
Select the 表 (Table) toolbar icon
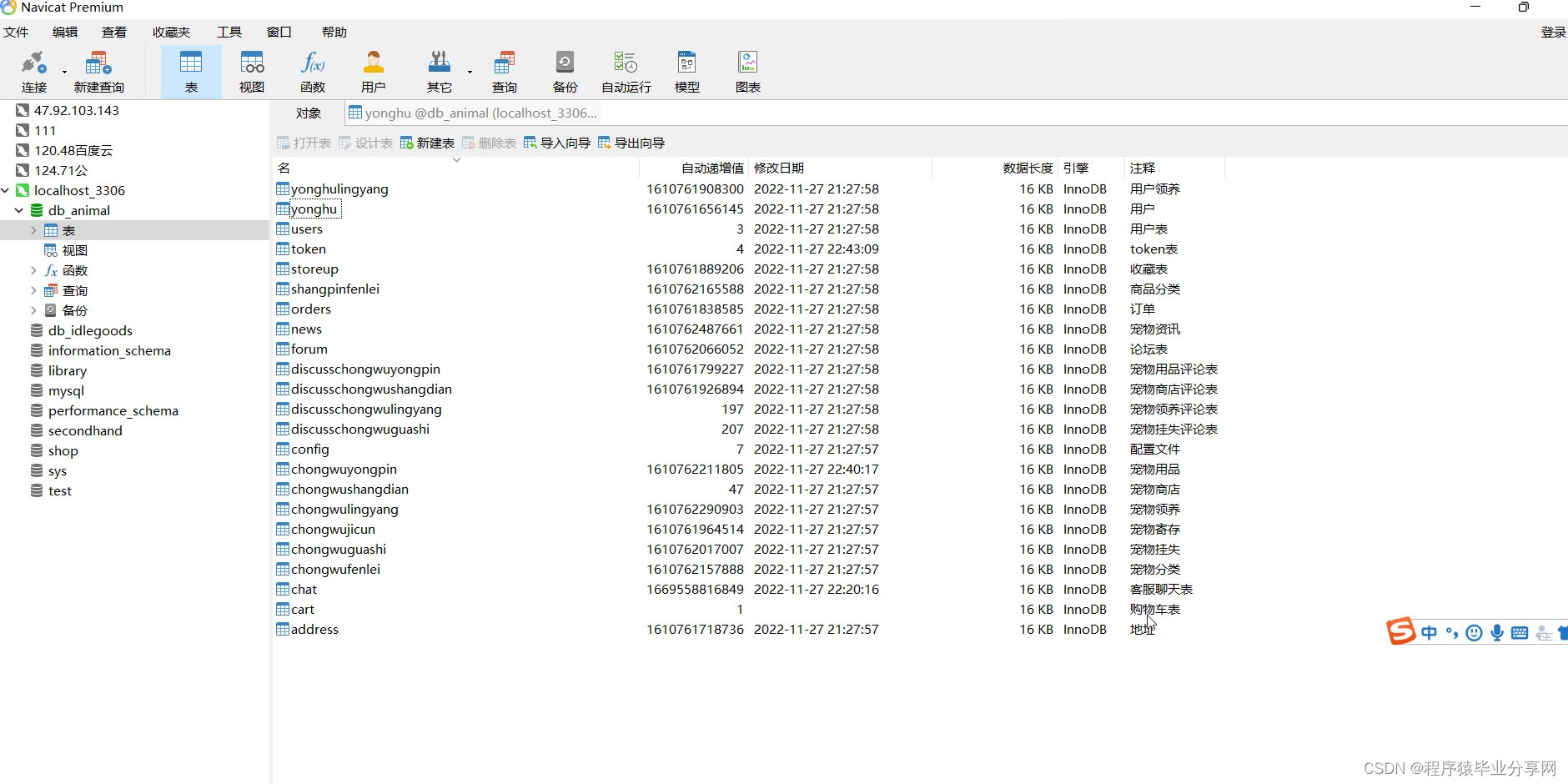point(191,72)
